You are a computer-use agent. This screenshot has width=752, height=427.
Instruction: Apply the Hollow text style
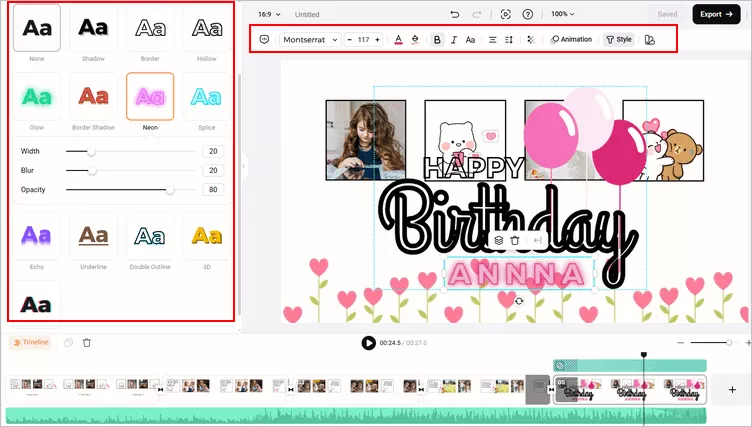[x=207, y=28]
